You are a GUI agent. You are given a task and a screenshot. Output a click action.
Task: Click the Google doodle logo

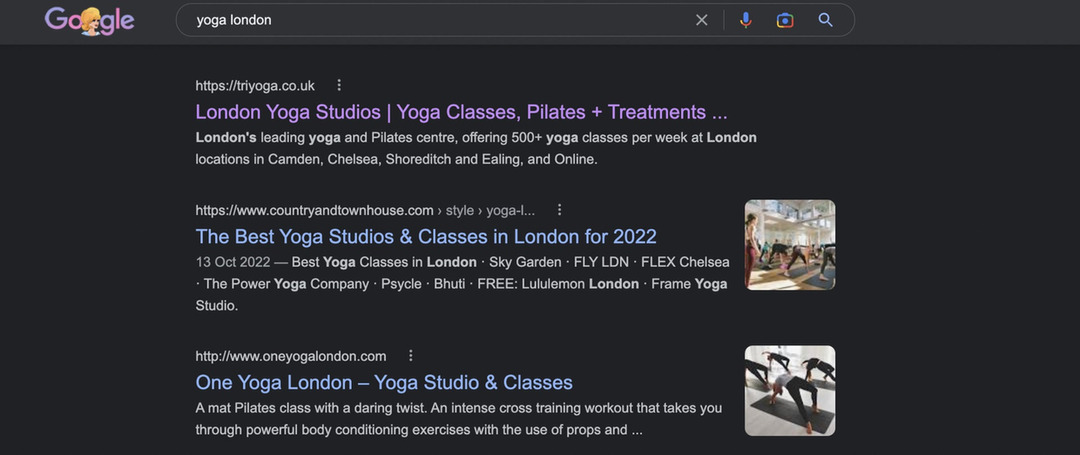point(90,21)
